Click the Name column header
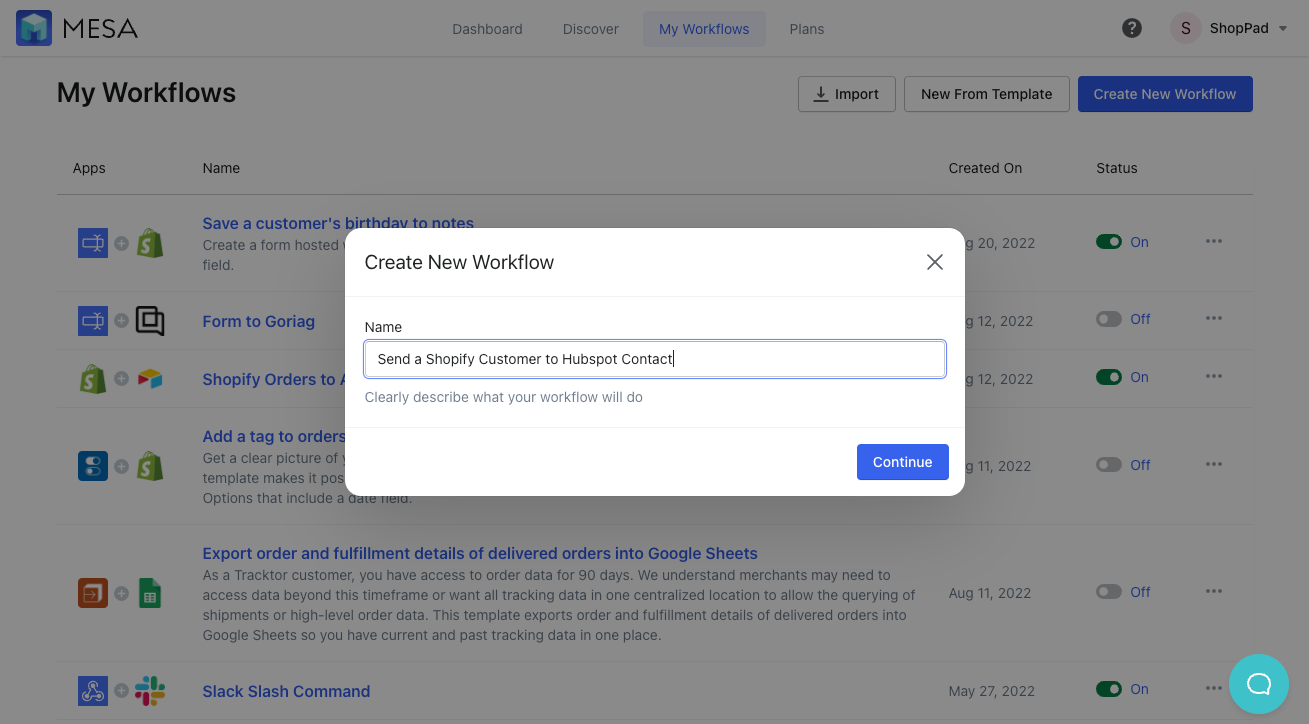This screenshot has height=724, width=1309. click(x=221, y=168)
